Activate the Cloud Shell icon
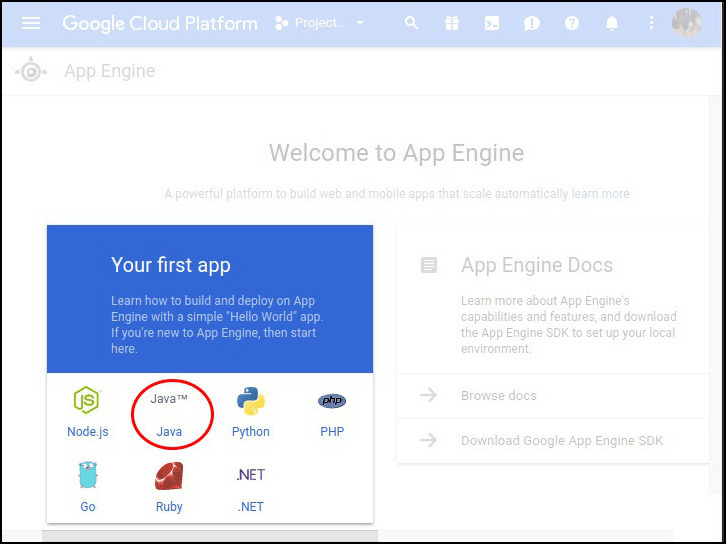This screenshot has height=544, width=726. (492, 23)
